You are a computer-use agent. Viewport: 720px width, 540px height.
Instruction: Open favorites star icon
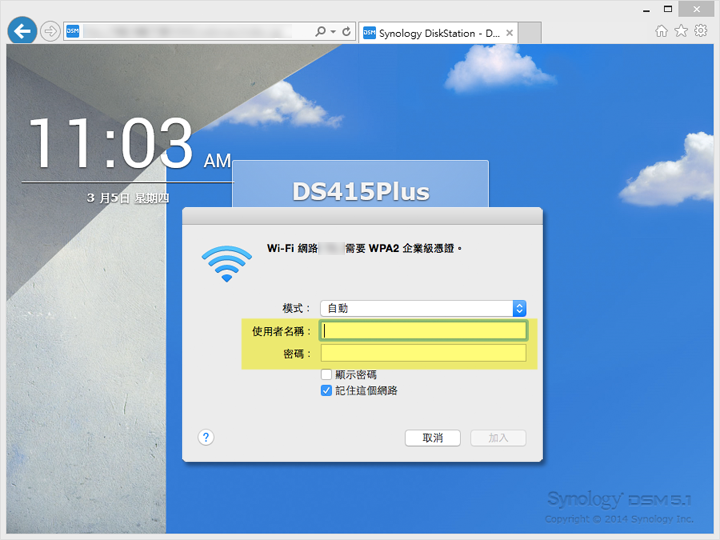tap(681, 31)
